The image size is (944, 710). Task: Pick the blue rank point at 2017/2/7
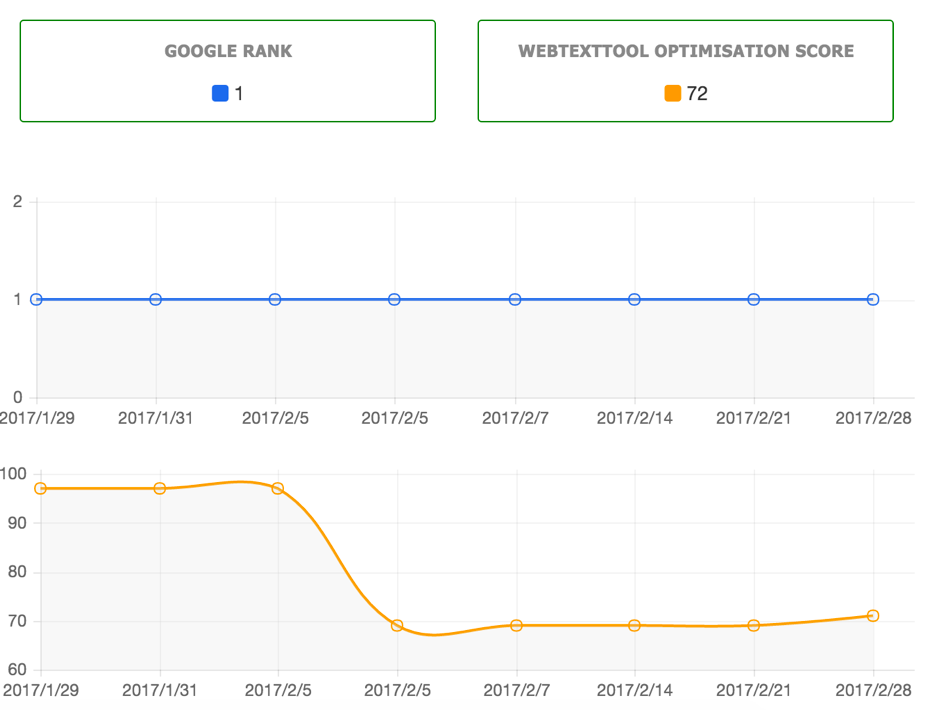[515, 299]
